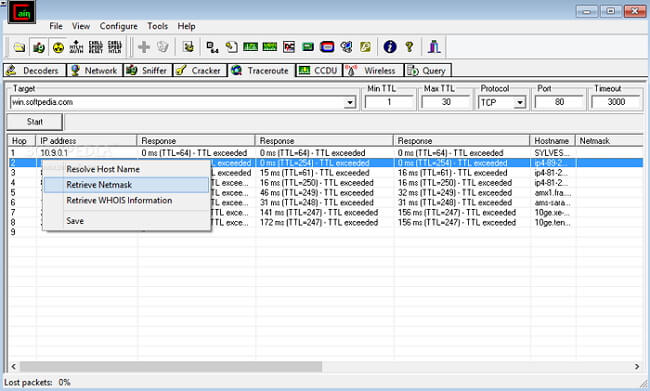Click the yellow question mark Help icon
The height and width of the screenshot is (391, 650).
409,47
